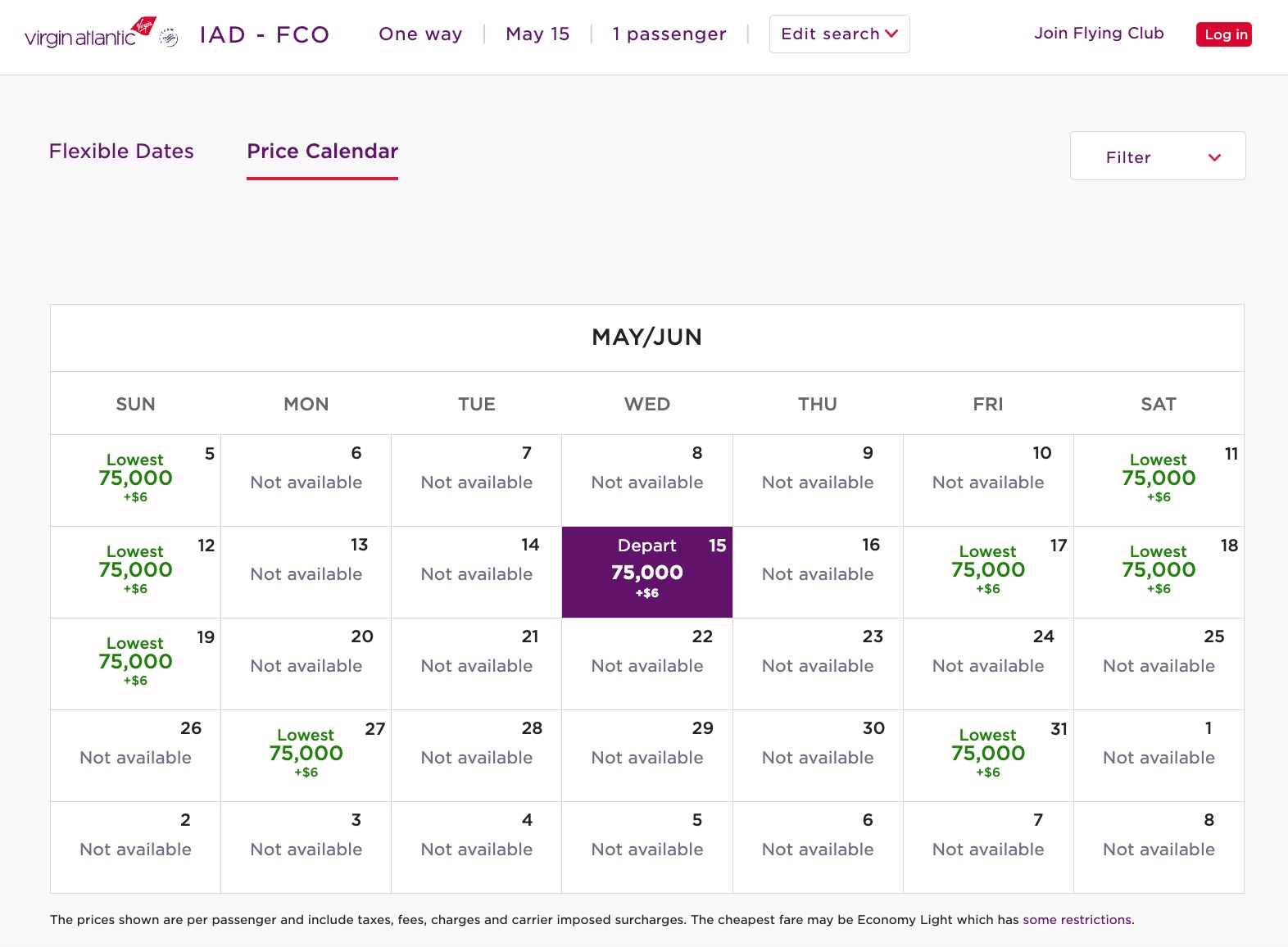Click the MAY/JUN calendar heading
Viewport: 1288px width, 947px height.
click(x=647, y=338)
